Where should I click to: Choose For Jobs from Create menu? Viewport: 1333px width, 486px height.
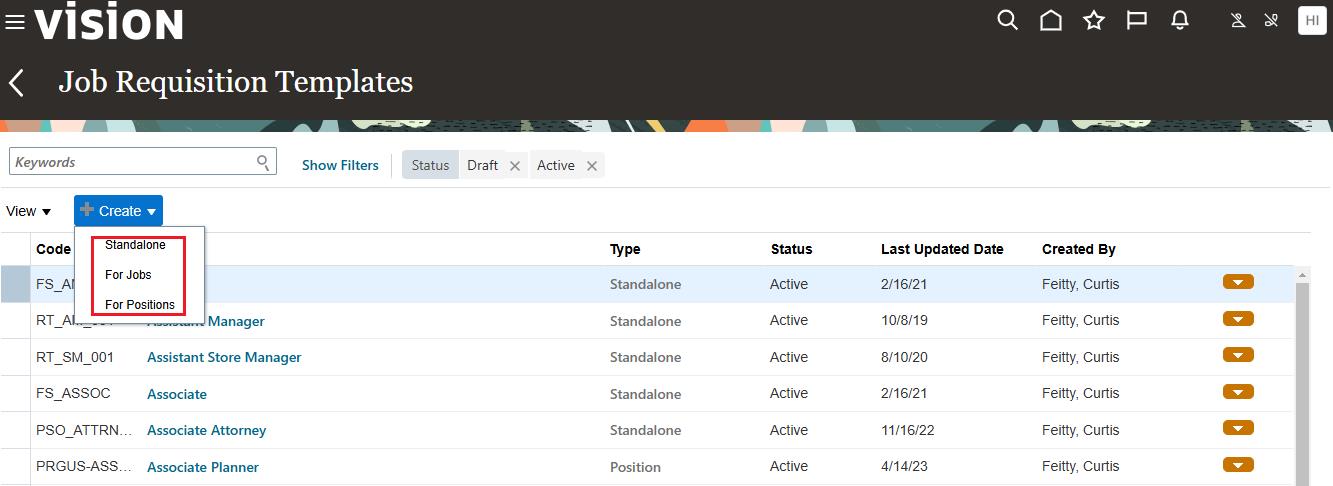[x=128, y=275]
